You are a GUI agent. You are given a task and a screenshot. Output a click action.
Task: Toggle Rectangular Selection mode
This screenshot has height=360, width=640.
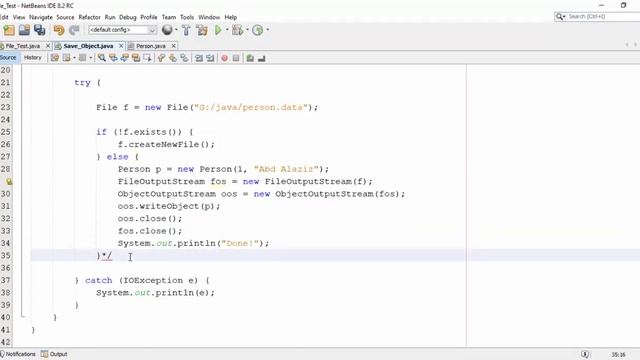(x=147, y=58)
